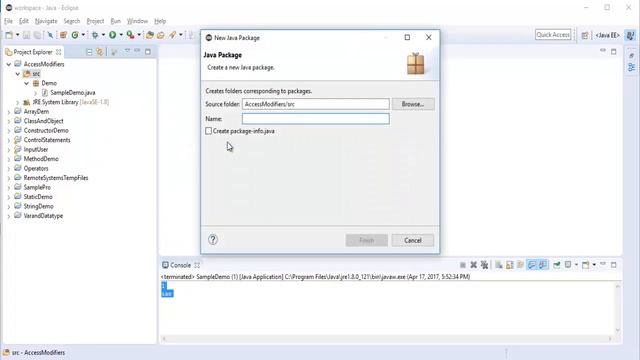Open the Open Console dropdown arrow
This screenshot has width=640, height=360.
pyautogui.click(x=594, y=265)
